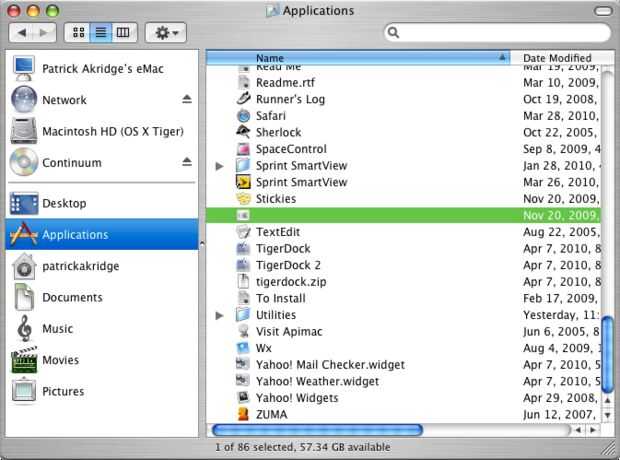The width and height of the screenshot is (620, 460).
Task: Select the Readme.rtf file icon
Action: tap(244, 82)
